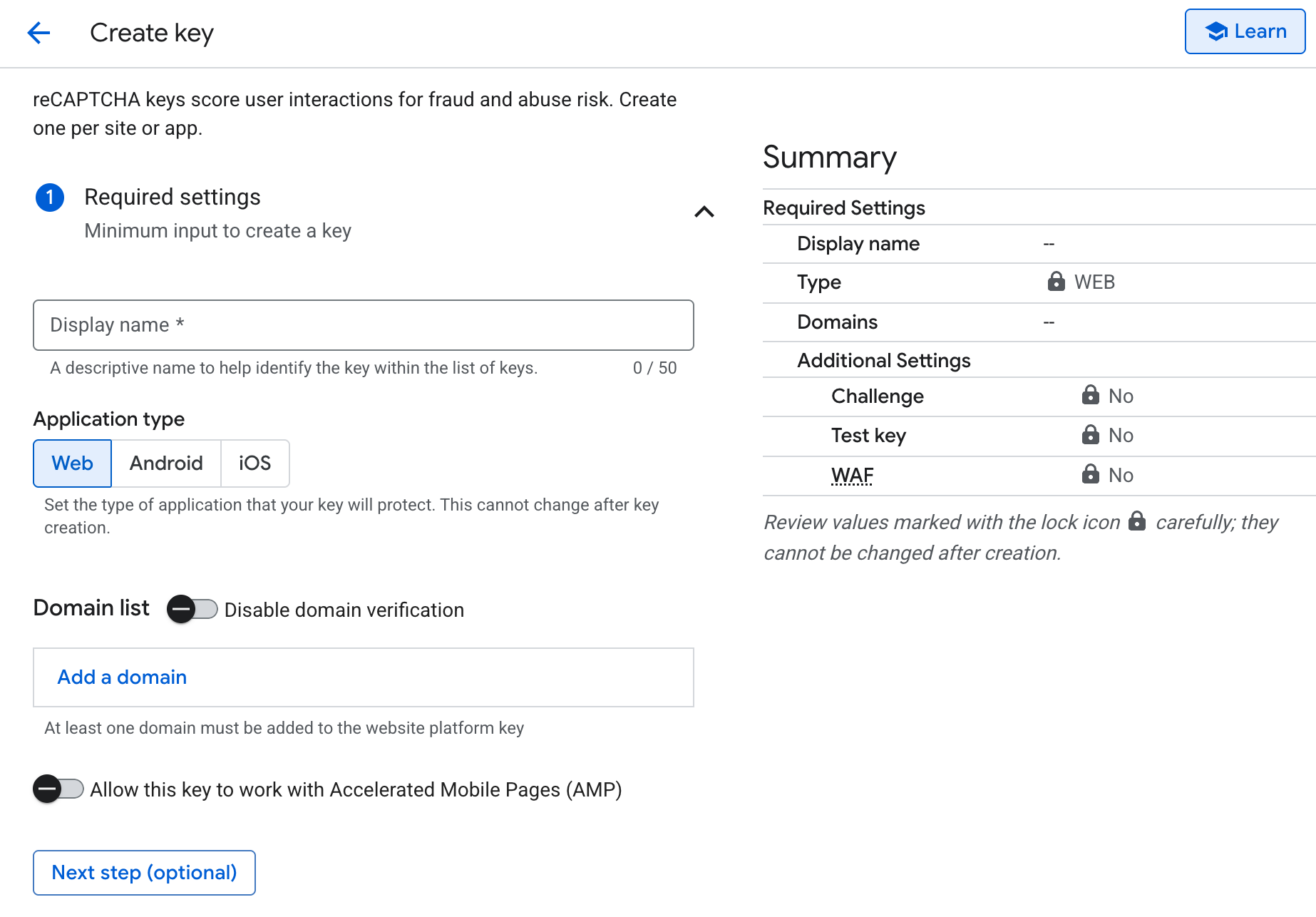The image size is (1316, 917).
Task: Click the graduation cap Learn icon
Action: tap(1215, 31)
